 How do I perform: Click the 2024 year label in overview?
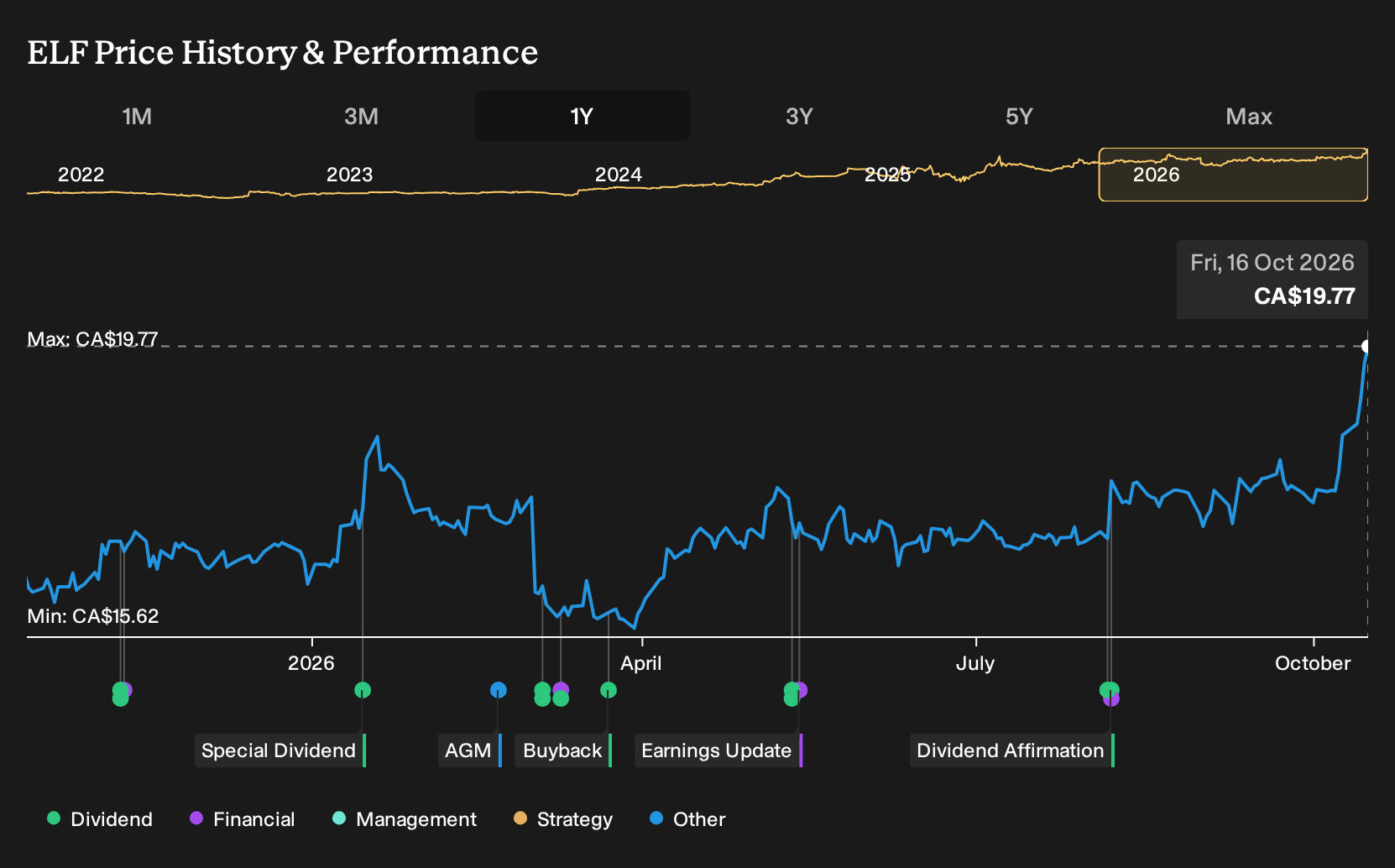[x=619, y=175]
